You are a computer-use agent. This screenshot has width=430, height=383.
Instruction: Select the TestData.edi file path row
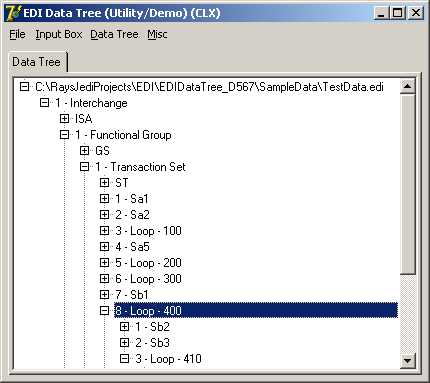click(x=209, y=87)
